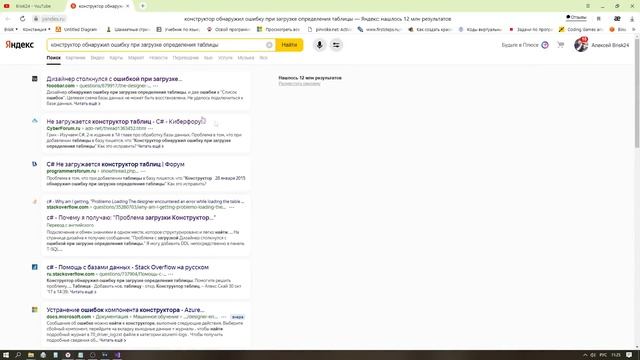
Task: Open the programmersforum.ru C# result link
Action: (x=116, y=164)
